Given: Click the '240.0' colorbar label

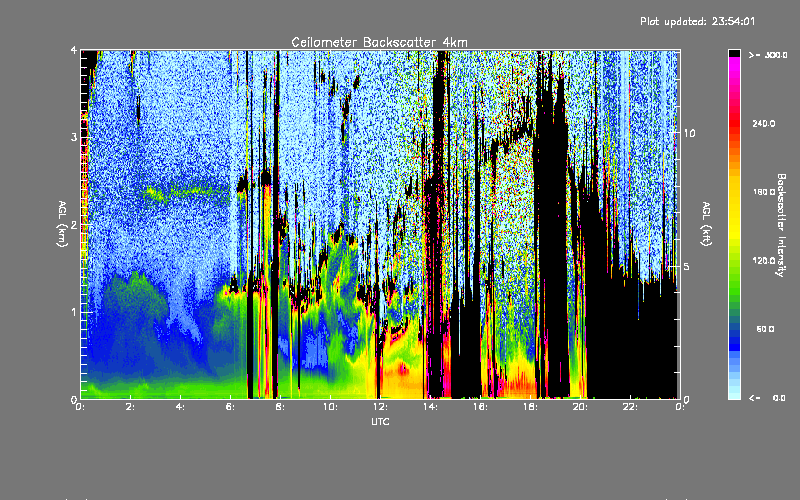Looking at the screenshot, I should pyautogui.click(x=764, y=123).
